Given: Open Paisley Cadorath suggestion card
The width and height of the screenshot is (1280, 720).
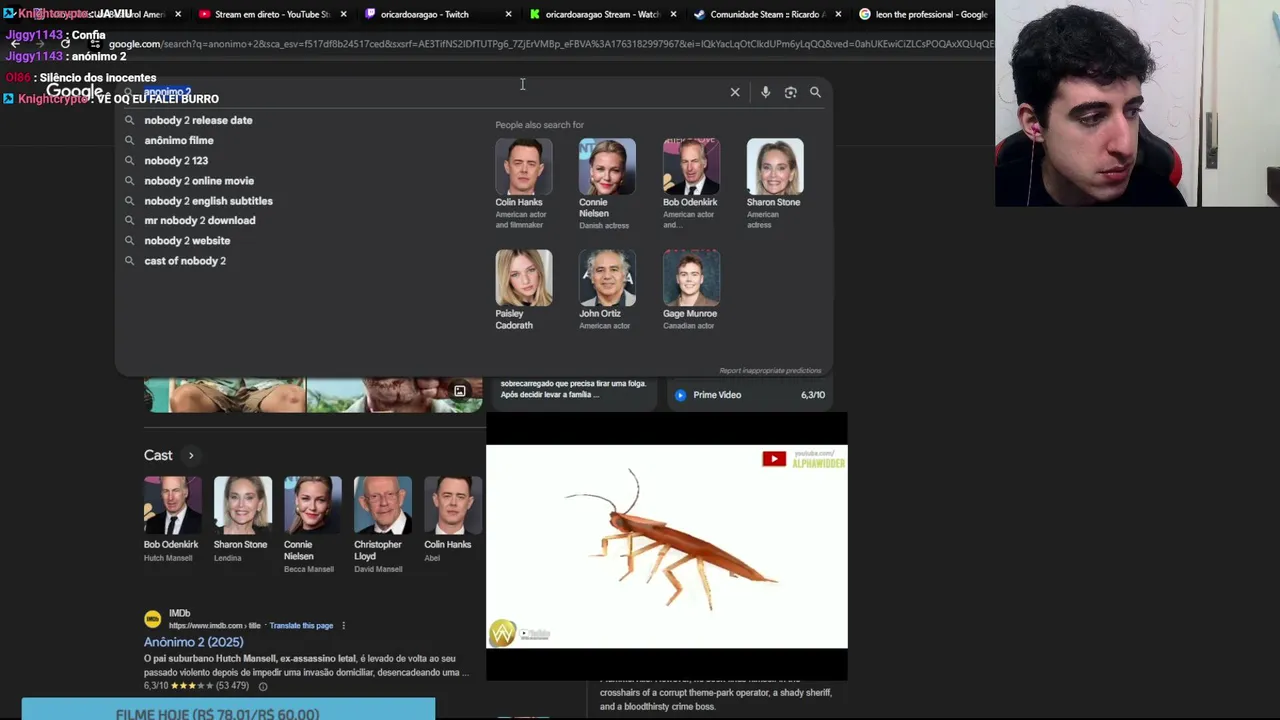Looking at the screenshot, I should (523, 290).
